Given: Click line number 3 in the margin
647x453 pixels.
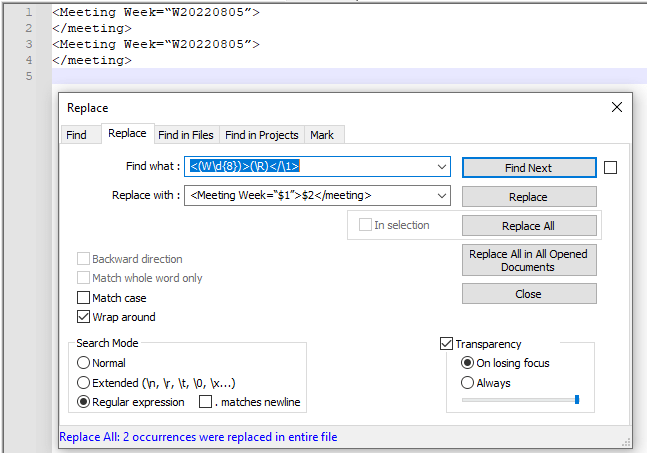Looking at the screenshot, I should (x=29, y=44).
